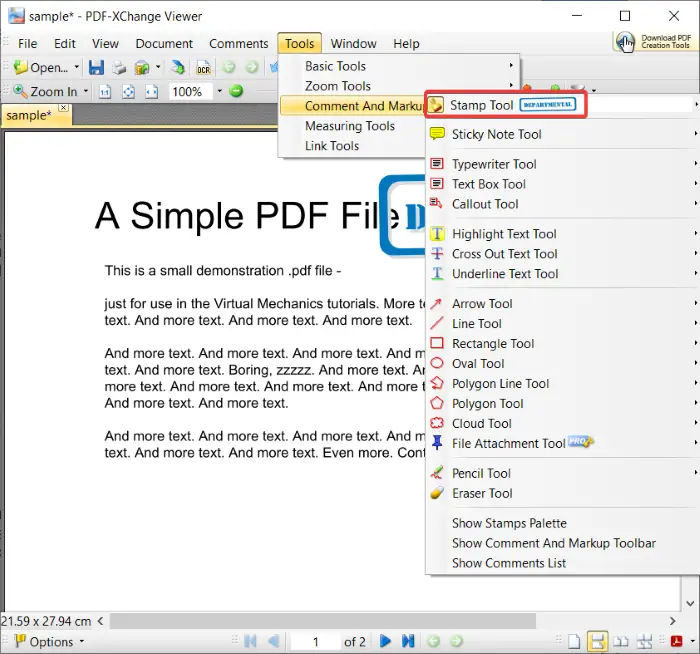The image size is (700, 654).
Task: Switch to continuous facing layout icon
Action: [x=644, y=642]
